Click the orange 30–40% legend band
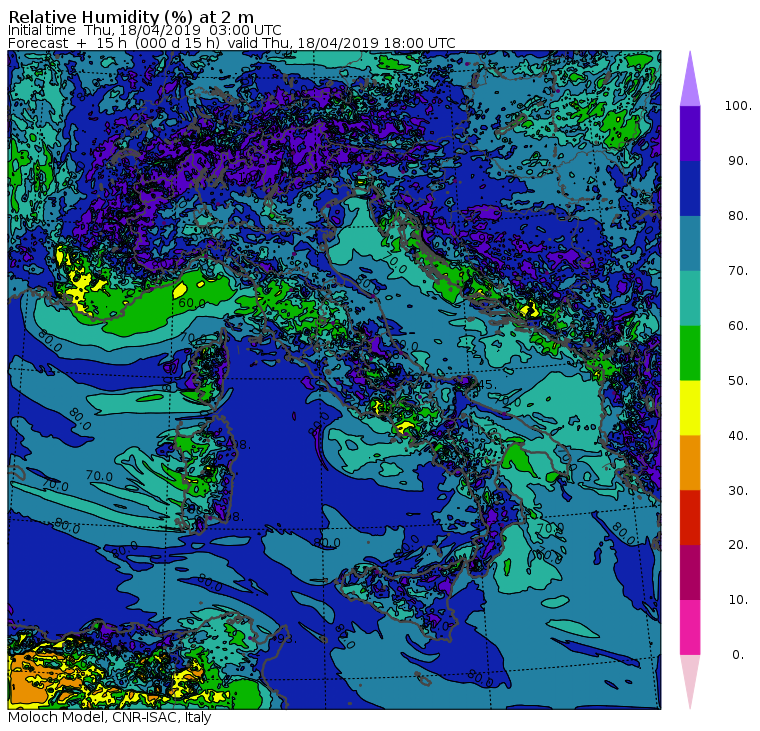 690,463
